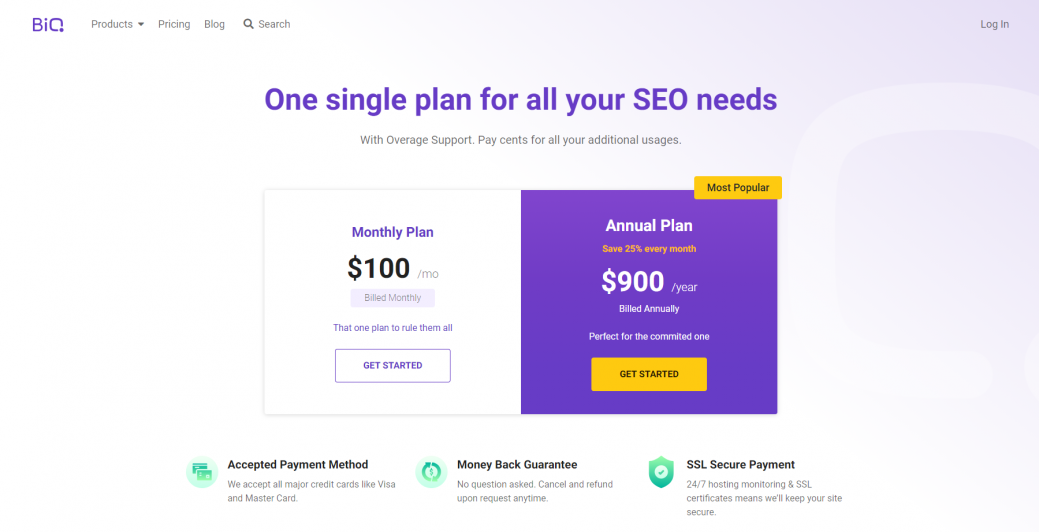This screenshot has width=1039, height=532.
Task: Click the credit card payment method icon
Action: [202, 472]
